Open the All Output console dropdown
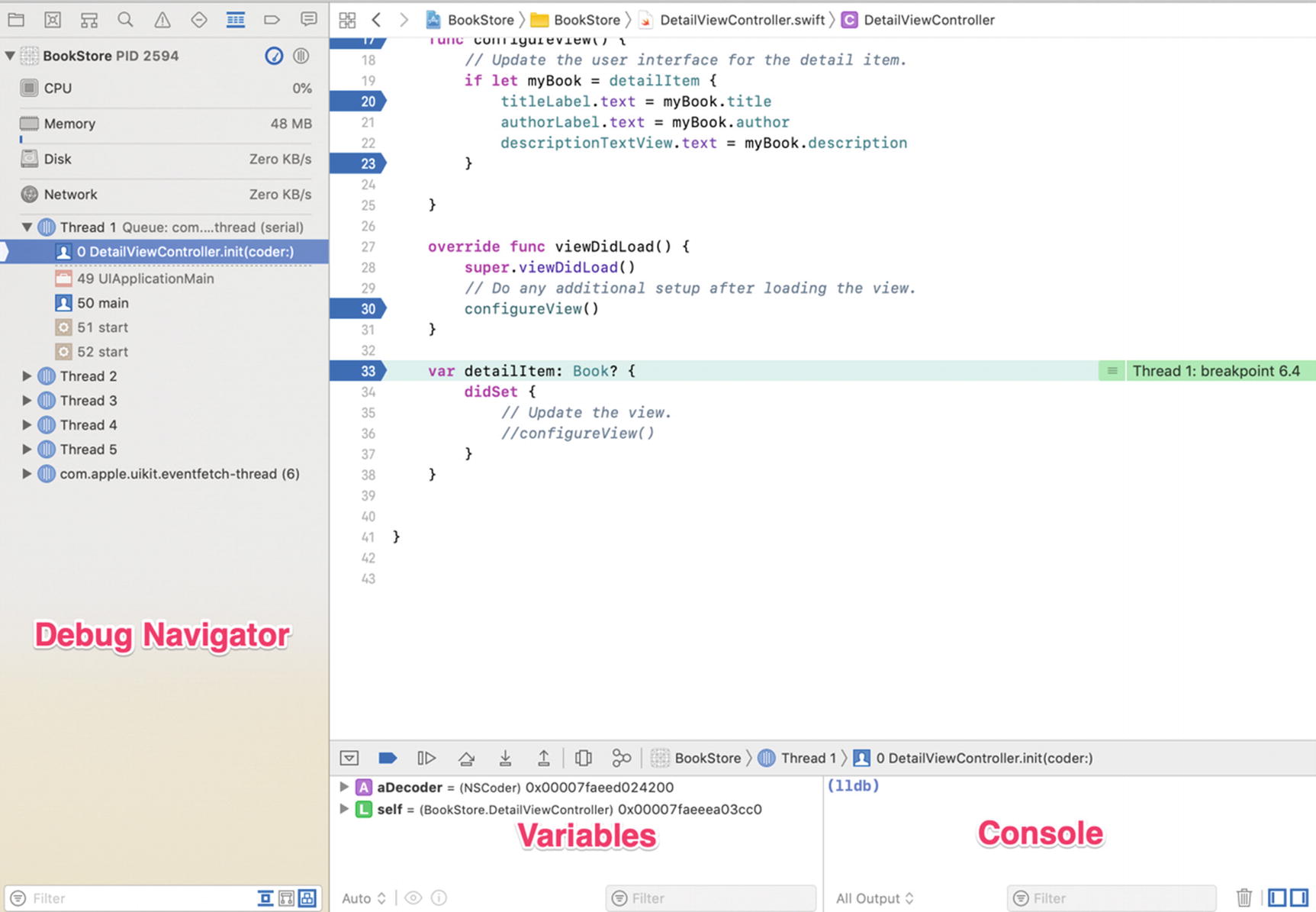1316x912 pixels. (874, 898)
